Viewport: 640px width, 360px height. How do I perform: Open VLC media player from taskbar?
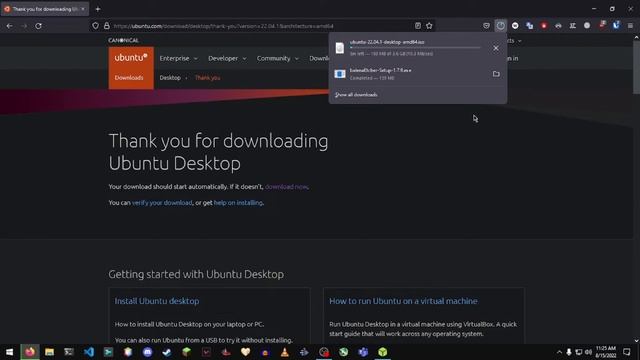click(x=284, y=352)
